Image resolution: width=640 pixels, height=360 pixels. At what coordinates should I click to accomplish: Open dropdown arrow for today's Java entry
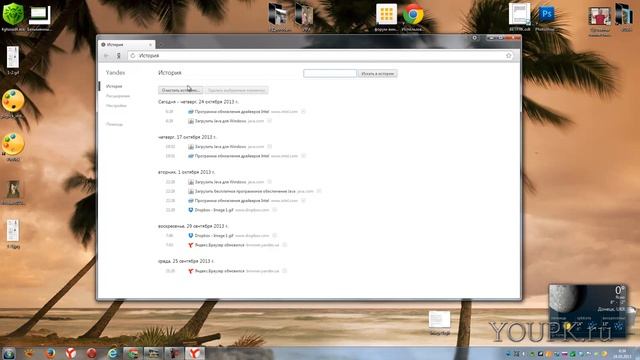(269, 121)
